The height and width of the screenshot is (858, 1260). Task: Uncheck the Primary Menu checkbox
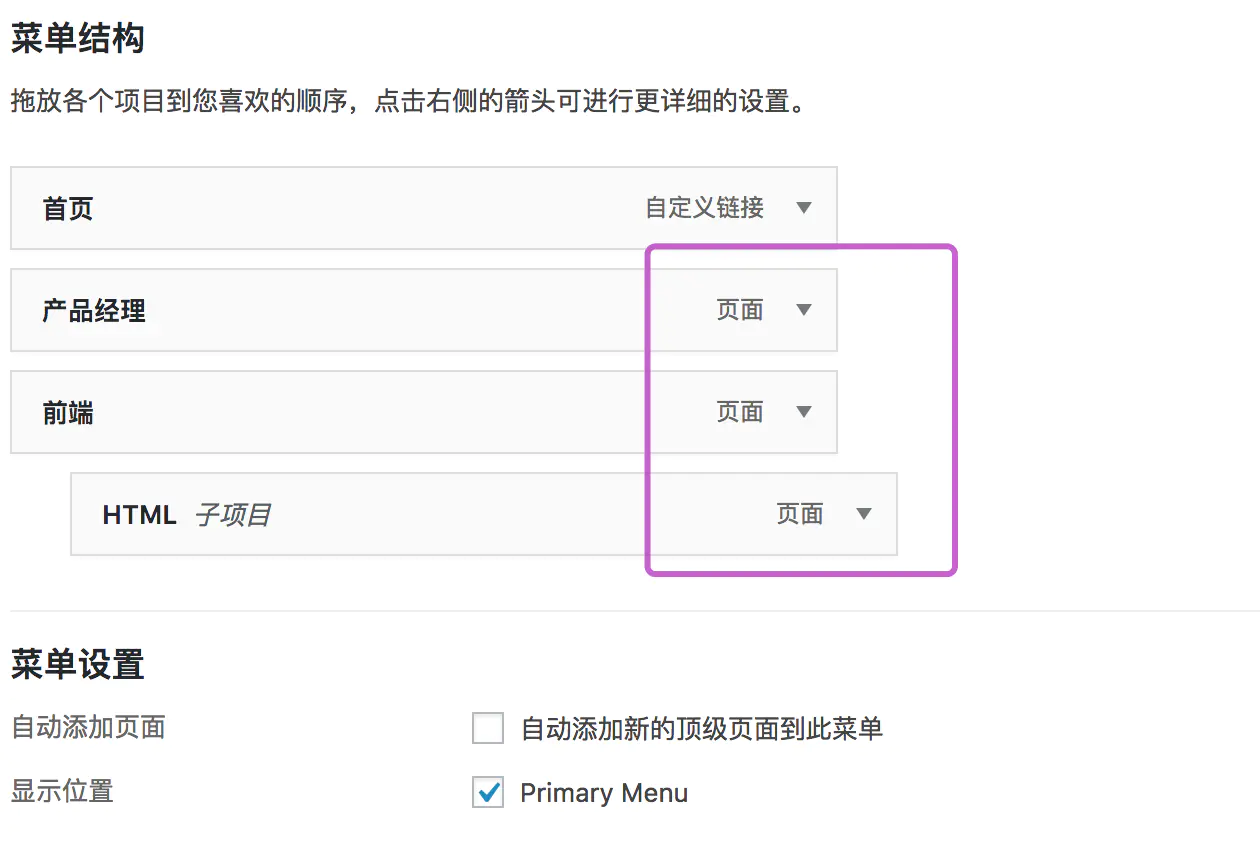(488, 793)
